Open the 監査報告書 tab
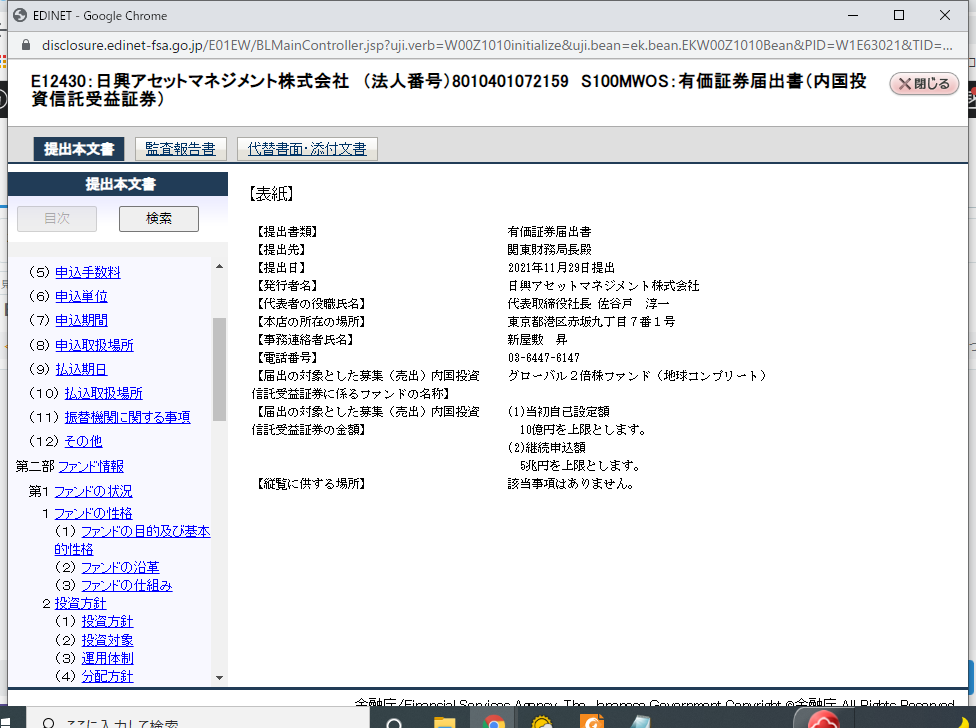This screenshot has width=976, height=728. (181, 149)
